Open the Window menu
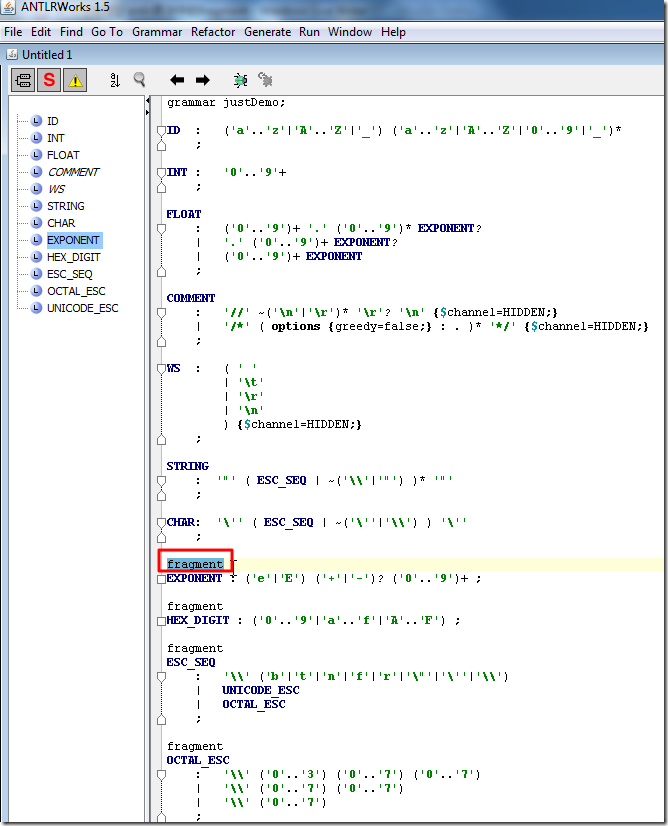Image resolution: width=668 pixels, height=826 pixels. click(350, 32)
